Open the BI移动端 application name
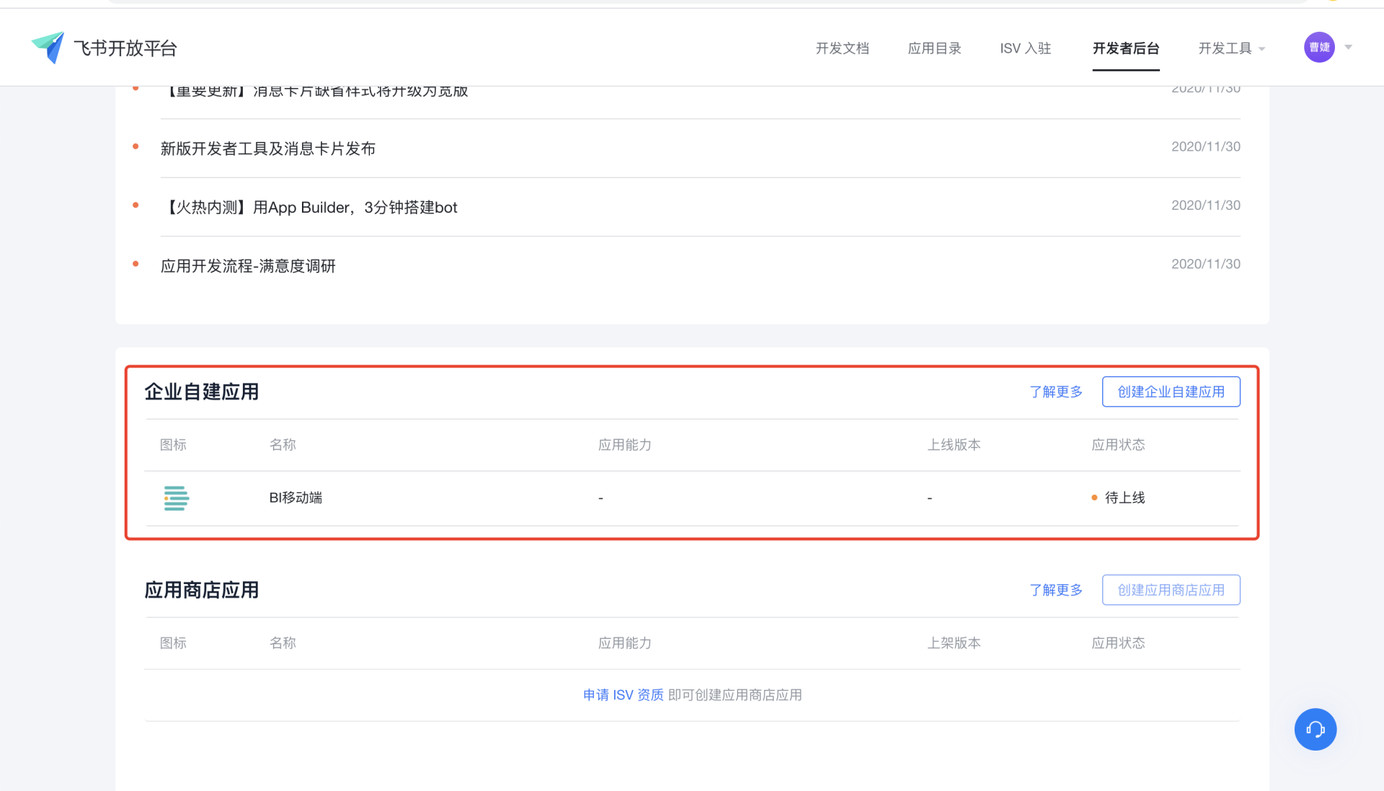 [x=295, y=498]
